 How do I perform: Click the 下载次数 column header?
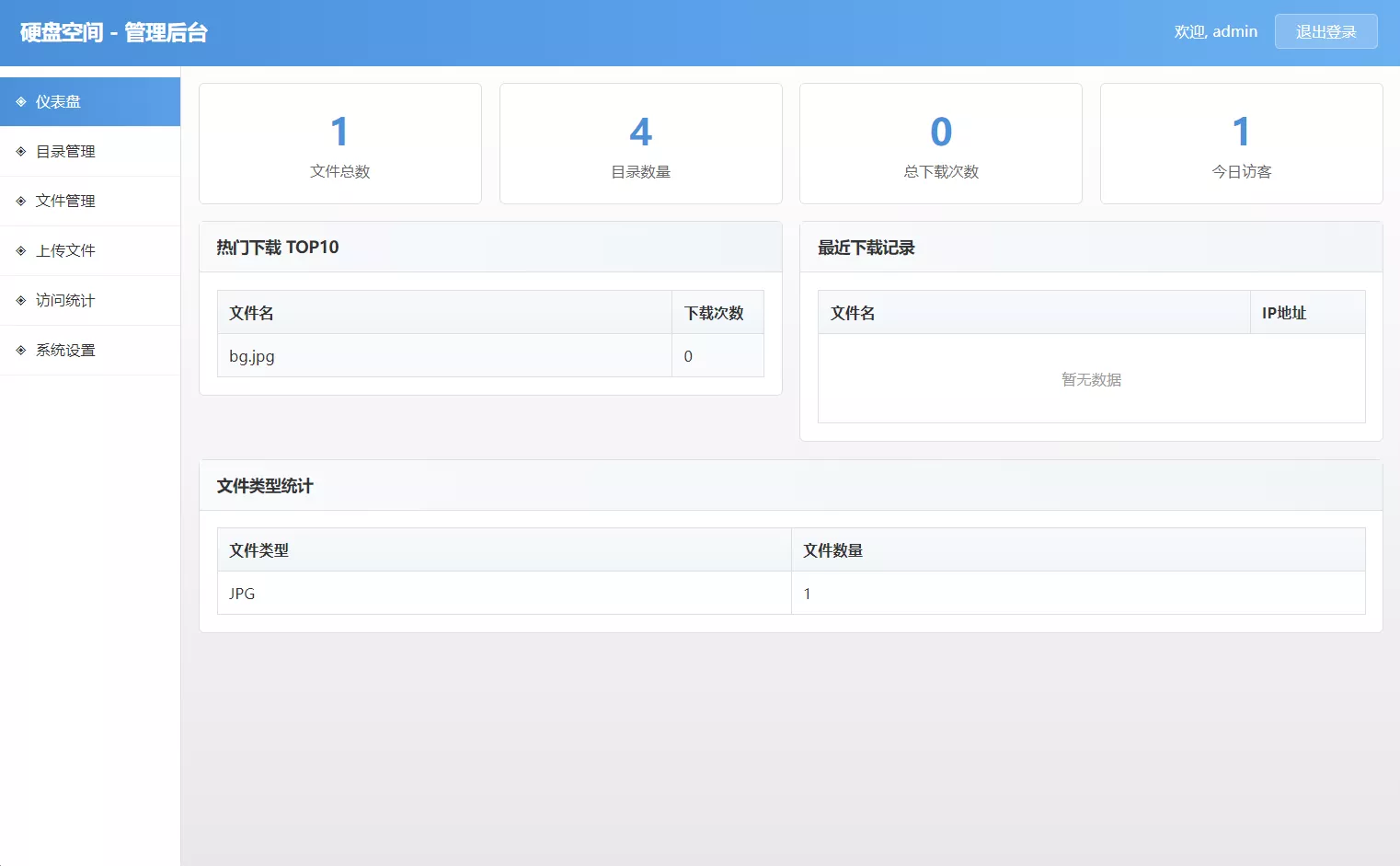point(715,312)
